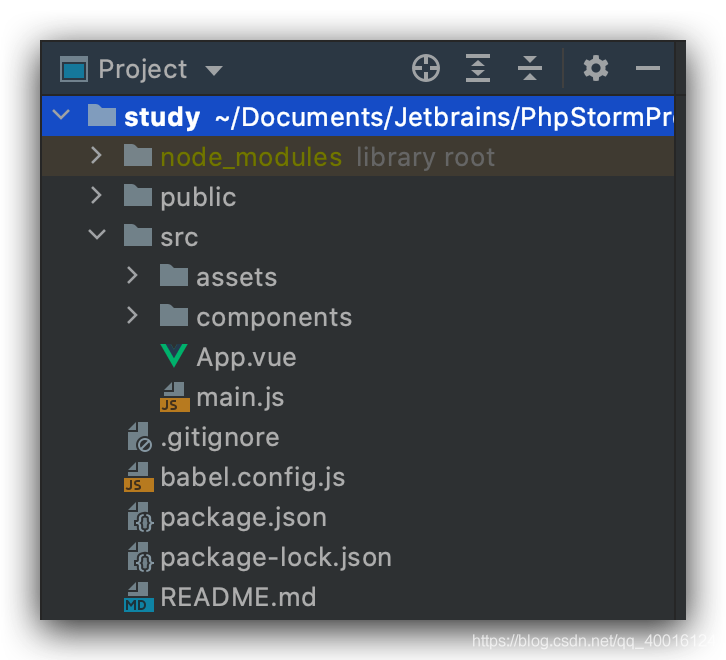Select the README.md file name
Viewport: 726px width, 660px height.
[238, 597]
